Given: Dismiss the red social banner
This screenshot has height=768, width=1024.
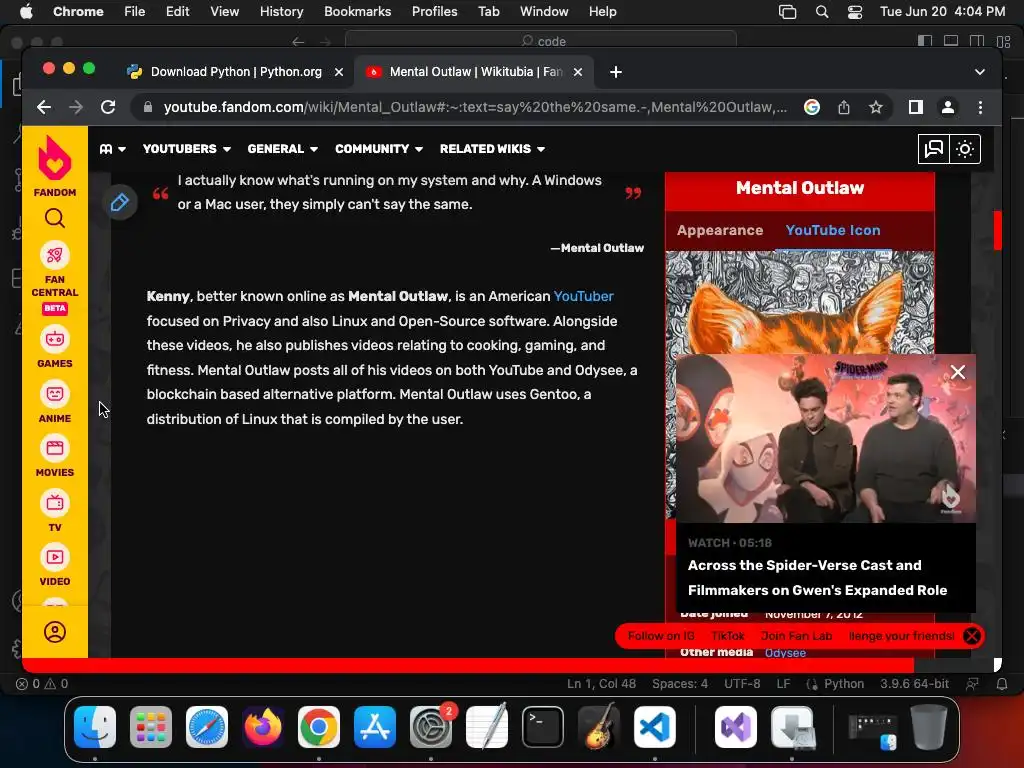Looking at the screenshot, I should 972,636.
